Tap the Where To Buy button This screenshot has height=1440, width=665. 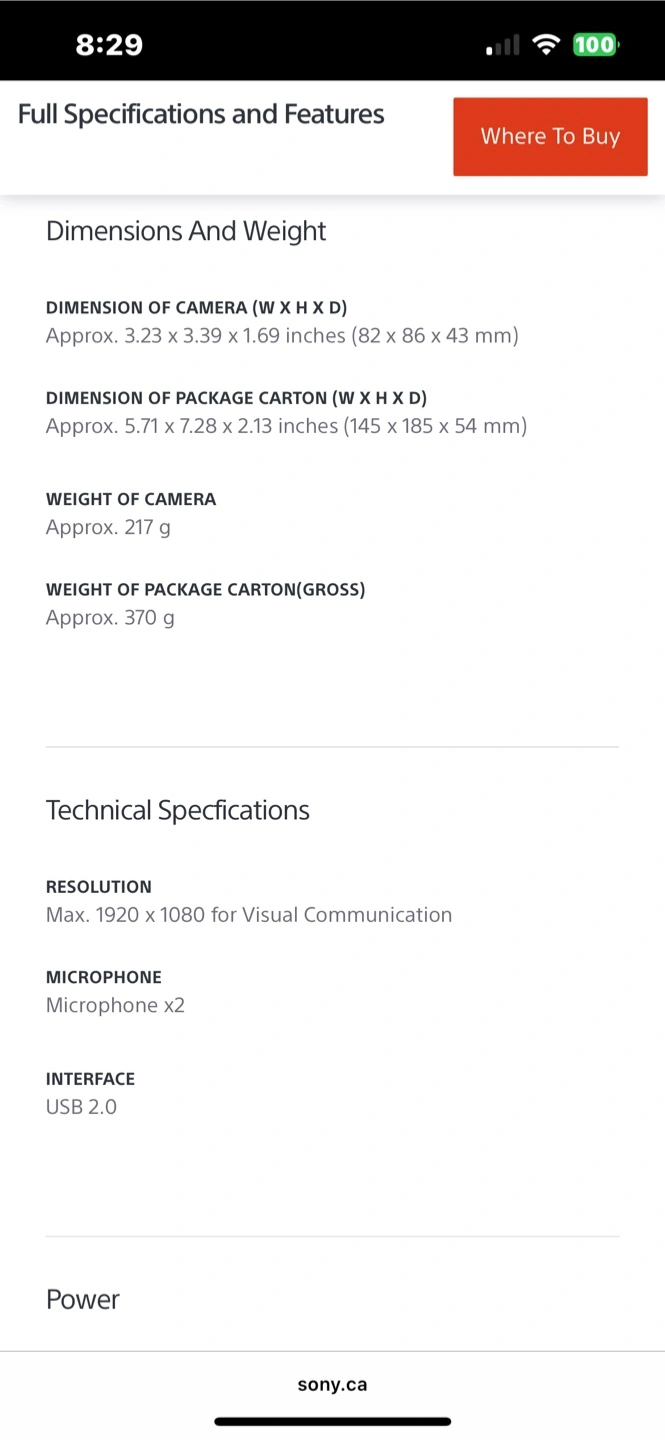pyautogui.click(x=550, y=137)
